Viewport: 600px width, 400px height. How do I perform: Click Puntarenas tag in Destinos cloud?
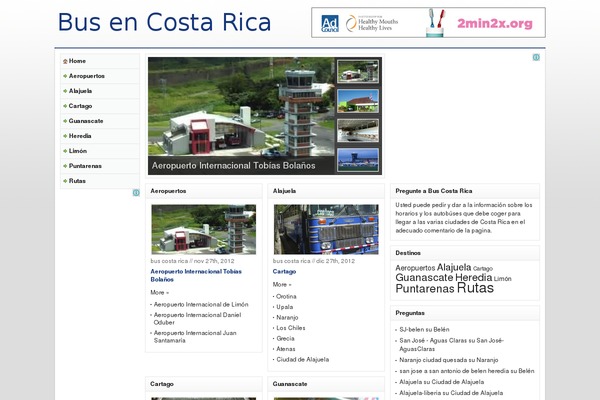[425, 289]
